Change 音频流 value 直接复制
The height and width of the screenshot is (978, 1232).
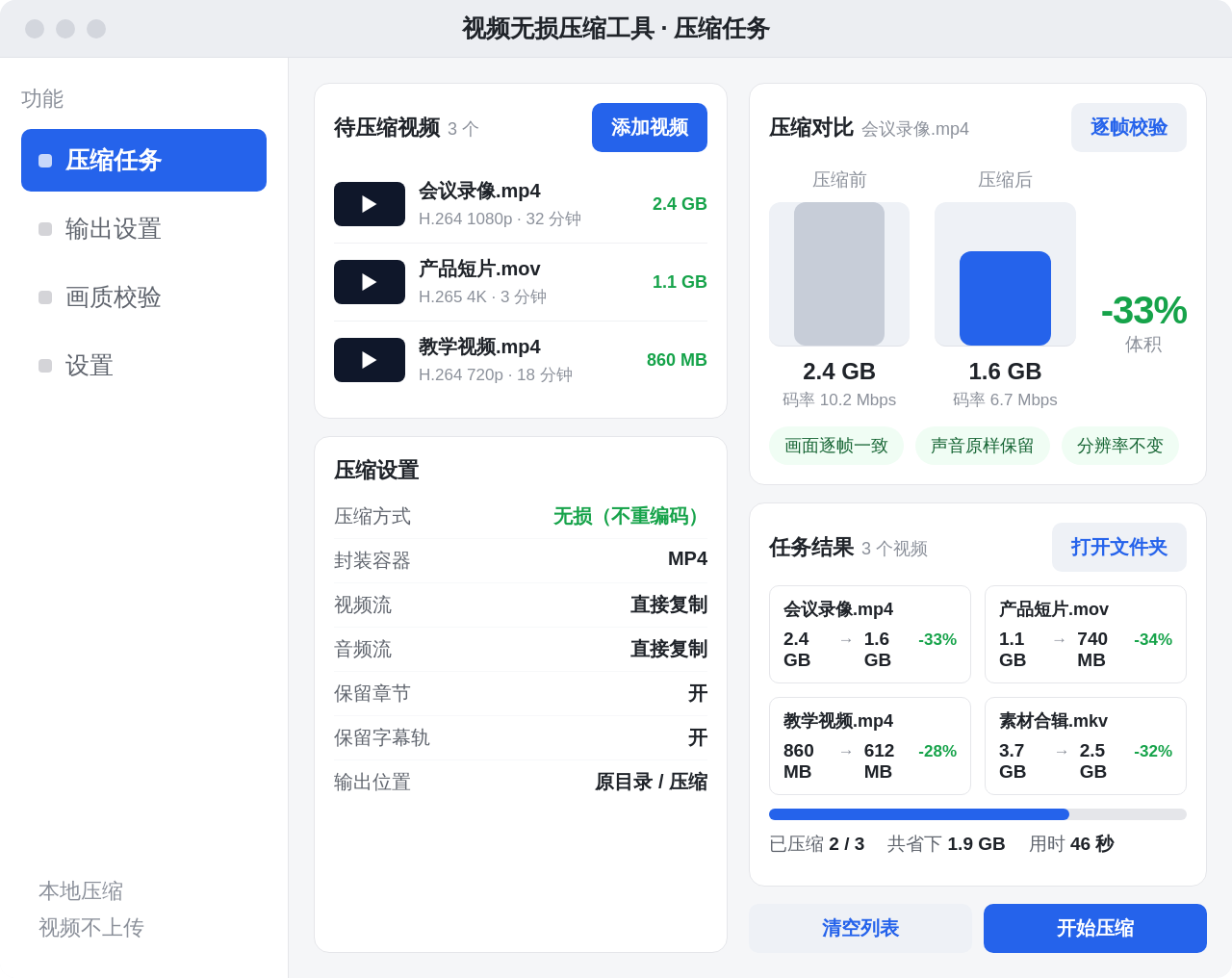[x=669, y=649]
